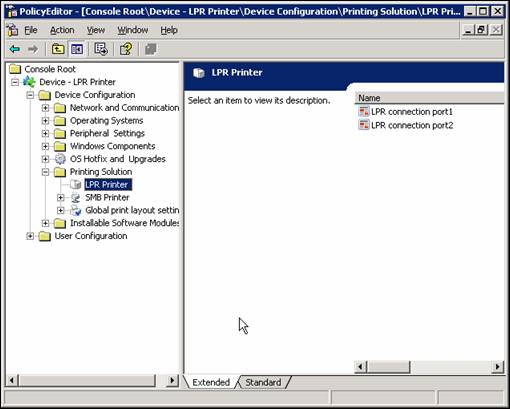510x409 pixels.
Task: Click the Up One Level folder icon
Action: tap(58, 49)
